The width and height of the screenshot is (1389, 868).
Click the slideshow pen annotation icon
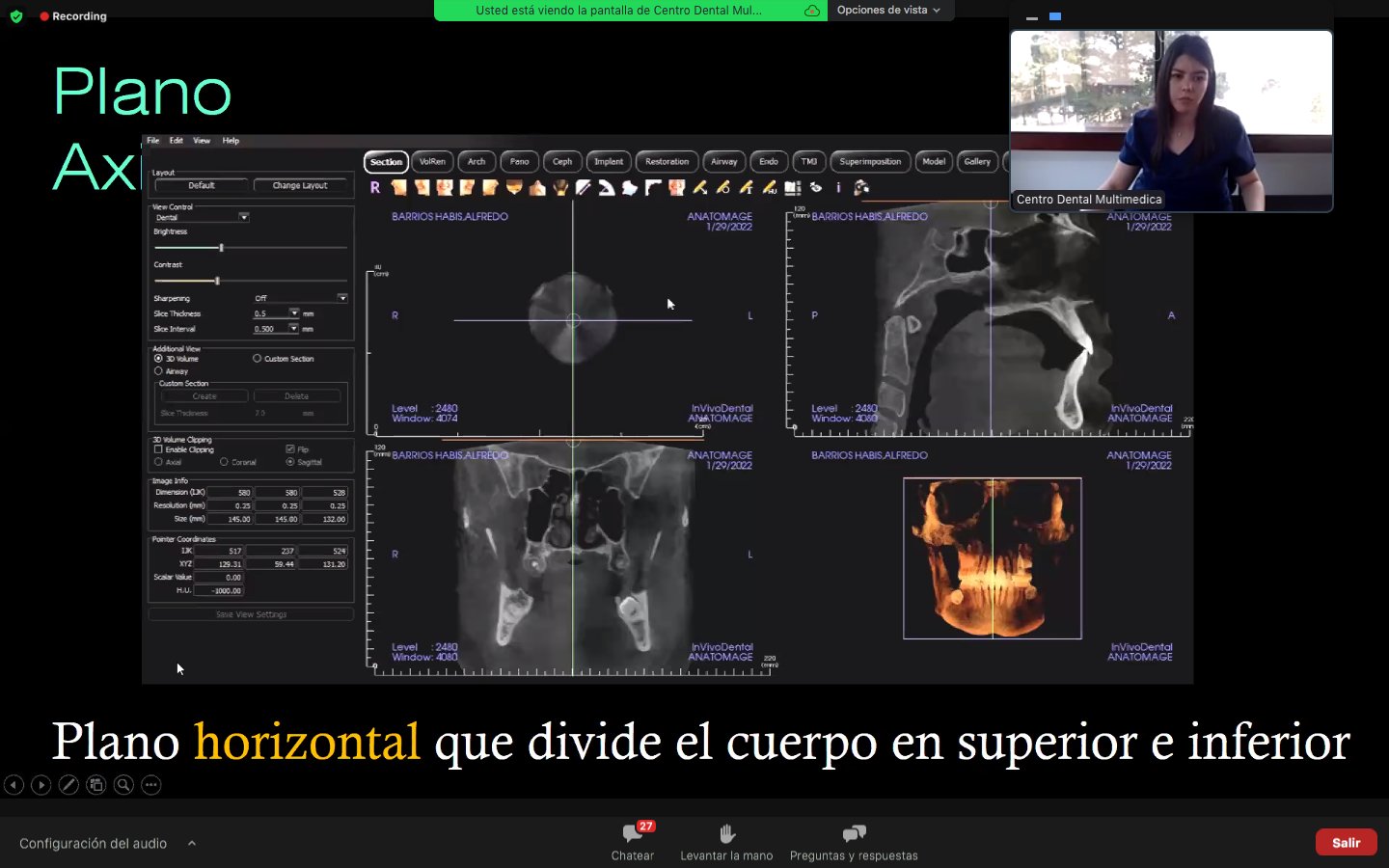point(68,785)
